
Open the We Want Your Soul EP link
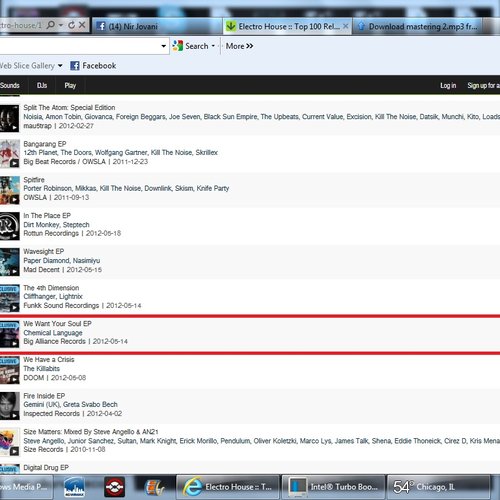pyautogui.click(x=57, y=324)
